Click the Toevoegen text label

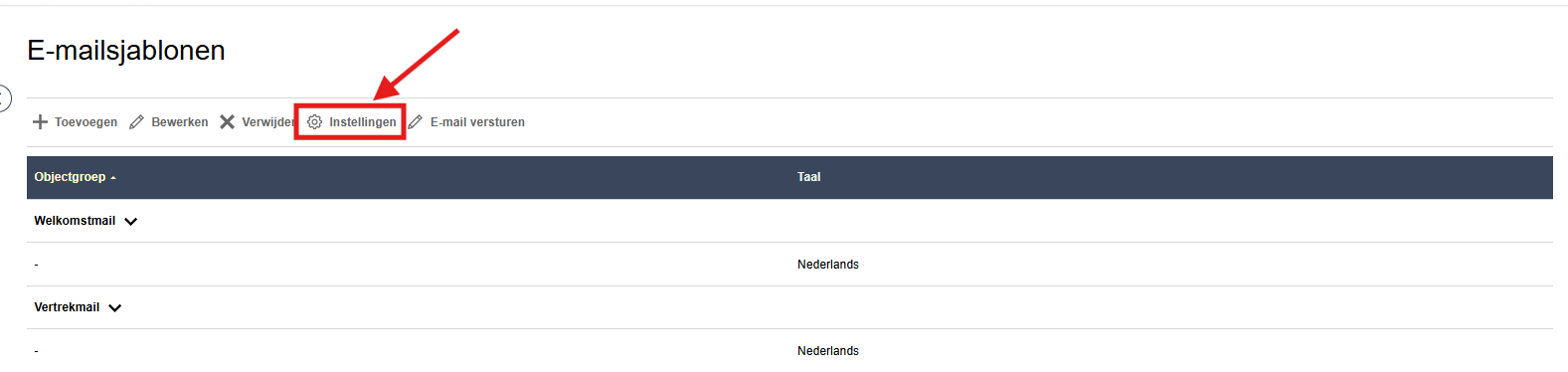tap(86, 122)
